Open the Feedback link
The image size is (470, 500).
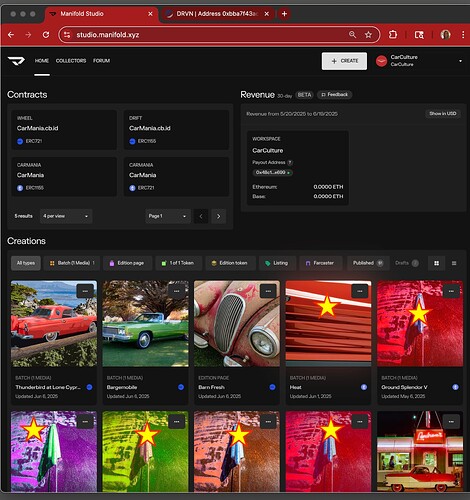coord(334,95)
